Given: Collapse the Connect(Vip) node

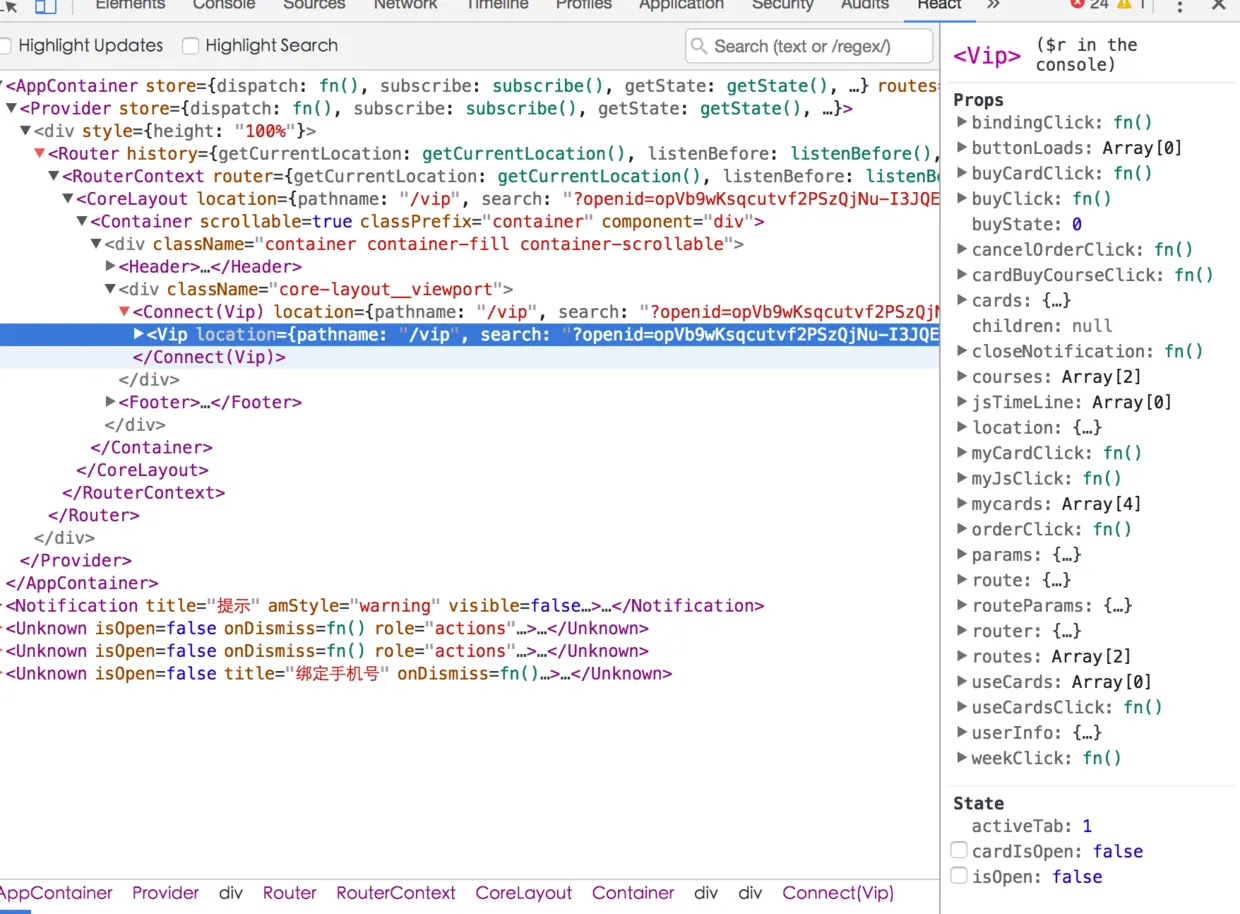Looking at the screenshot, I should tap(125, 312).
